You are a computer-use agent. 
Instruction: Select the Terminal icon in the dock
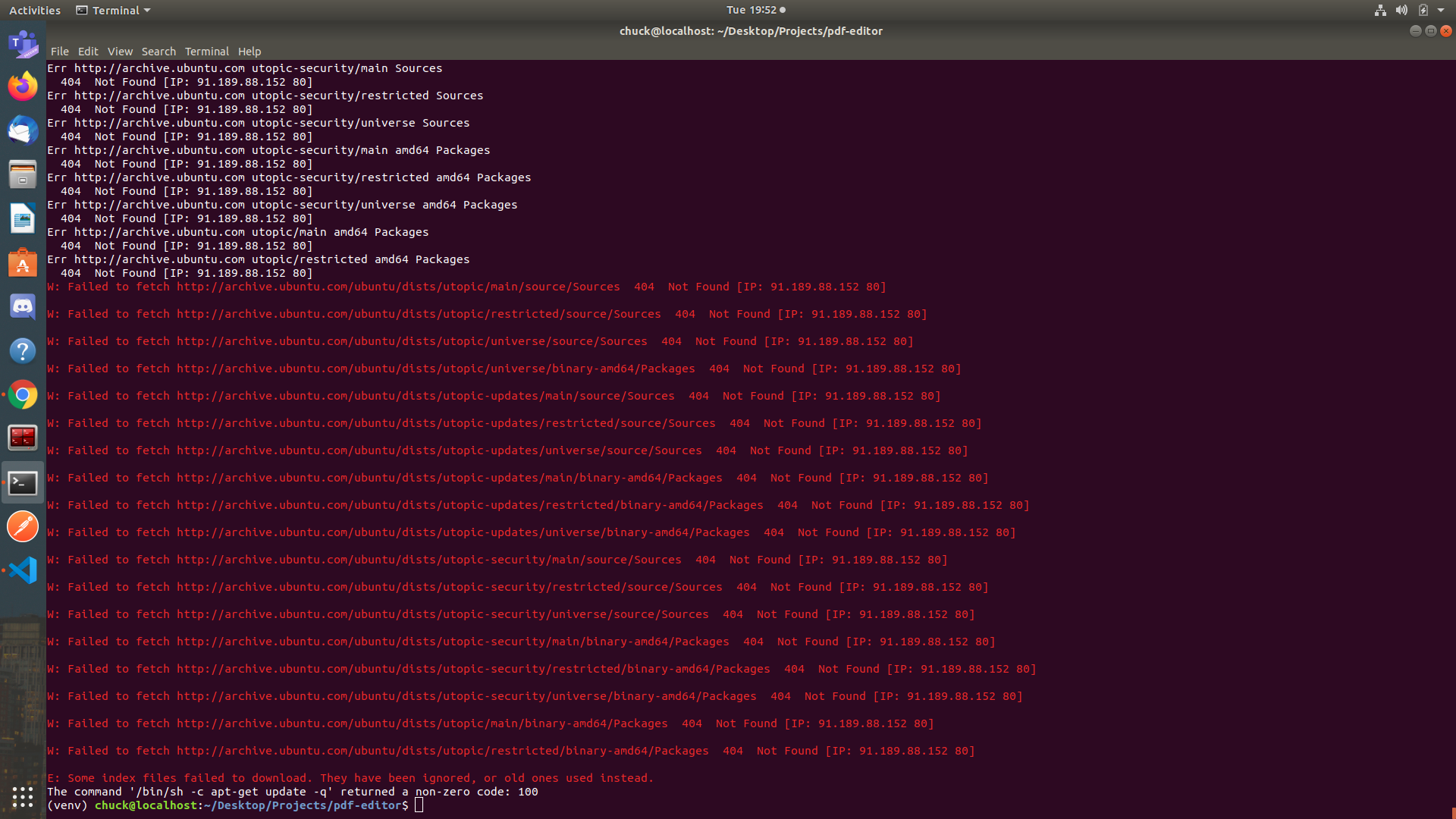pos(23,483)
